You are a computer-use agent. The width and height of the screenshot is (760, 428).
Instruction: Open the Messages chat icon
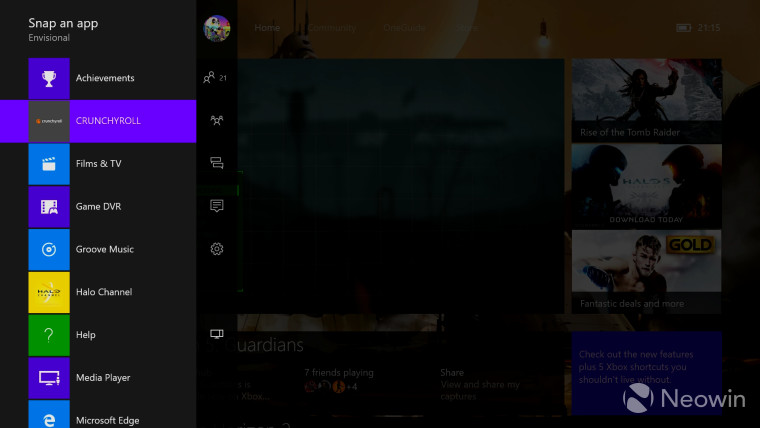click(x=217, y=163)
